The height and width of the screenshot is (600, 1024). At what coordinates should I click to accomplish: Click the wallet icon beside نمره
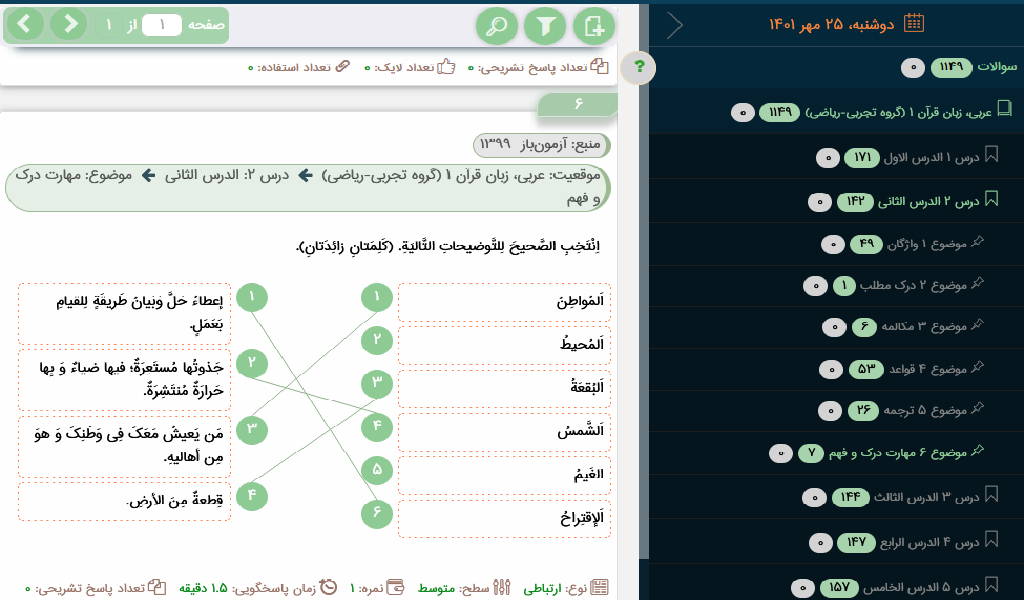395,587
